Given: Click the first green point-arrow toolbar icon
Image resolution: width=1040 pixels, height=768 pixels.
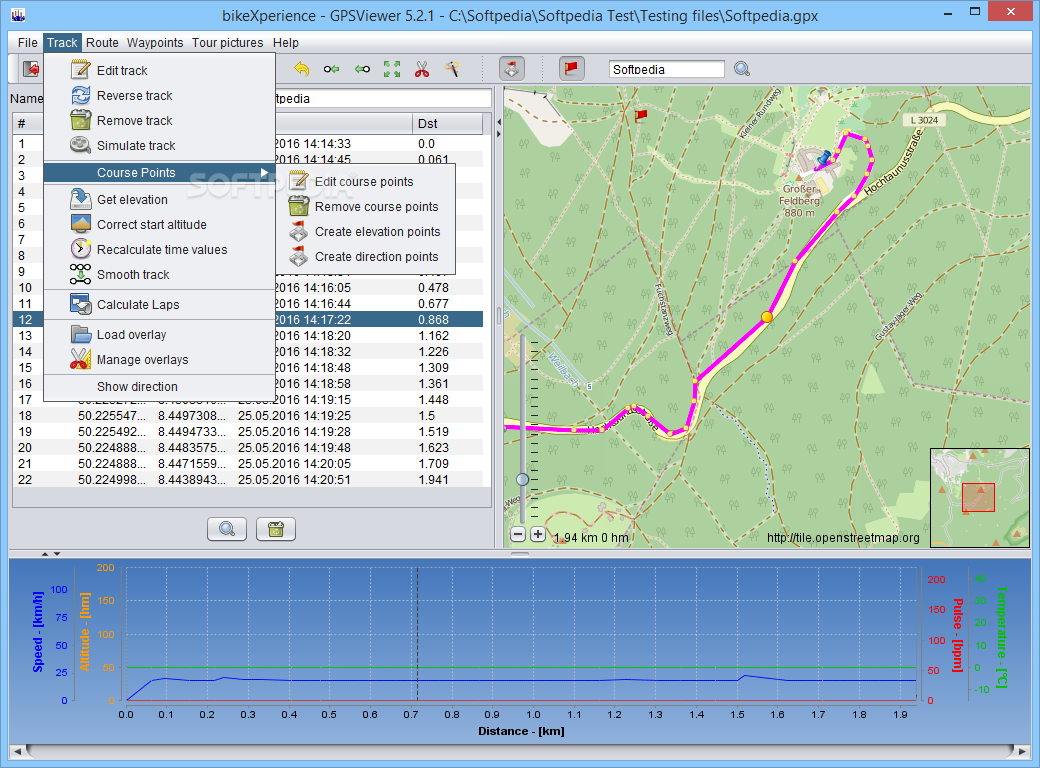Looking at the screenshot, I should tap(332, 69).
